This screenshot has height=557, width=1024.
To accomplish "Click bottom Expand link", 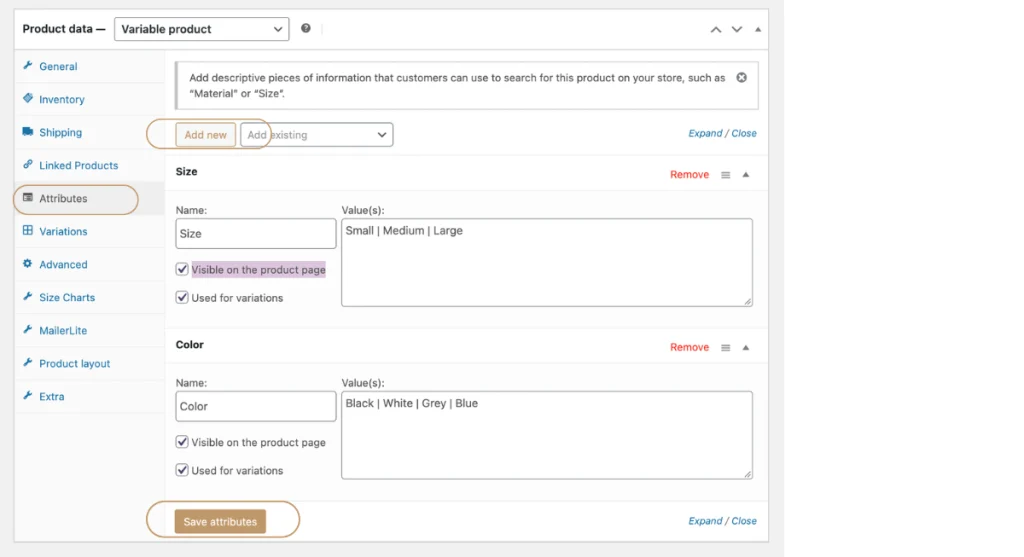I will (705, 520).
